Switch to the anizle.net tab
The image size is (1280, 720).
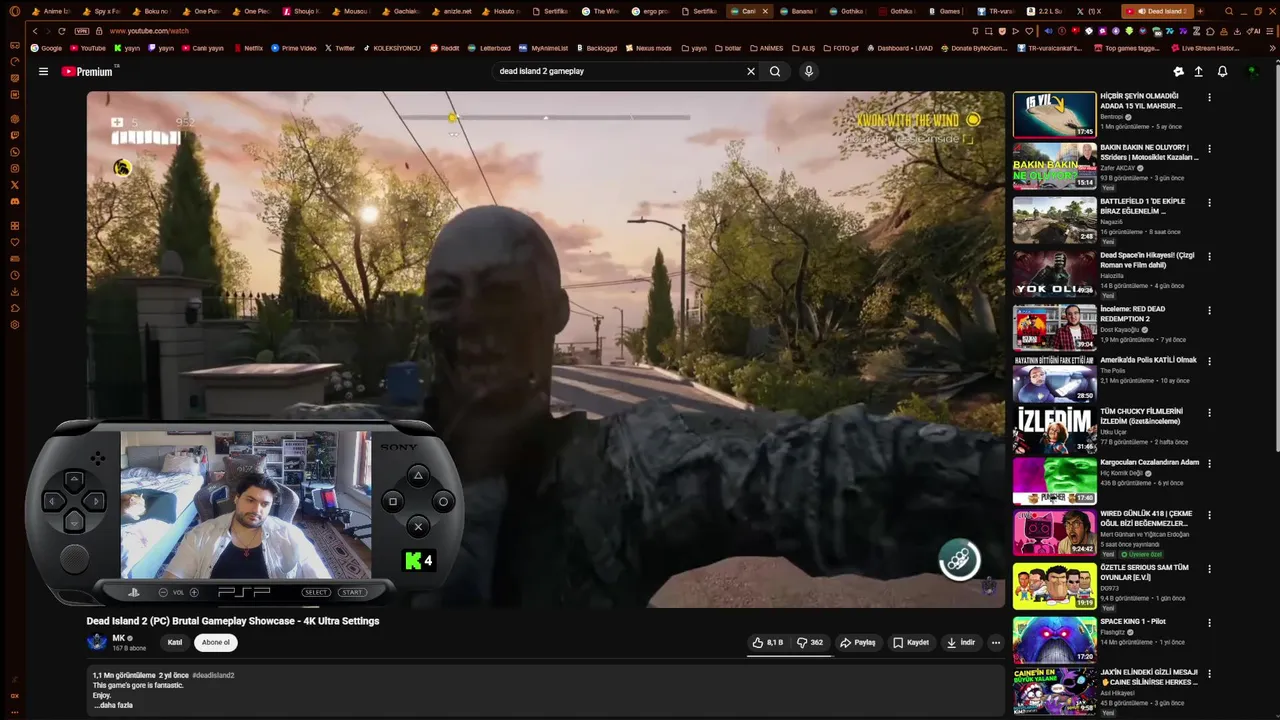coord(450,11)
